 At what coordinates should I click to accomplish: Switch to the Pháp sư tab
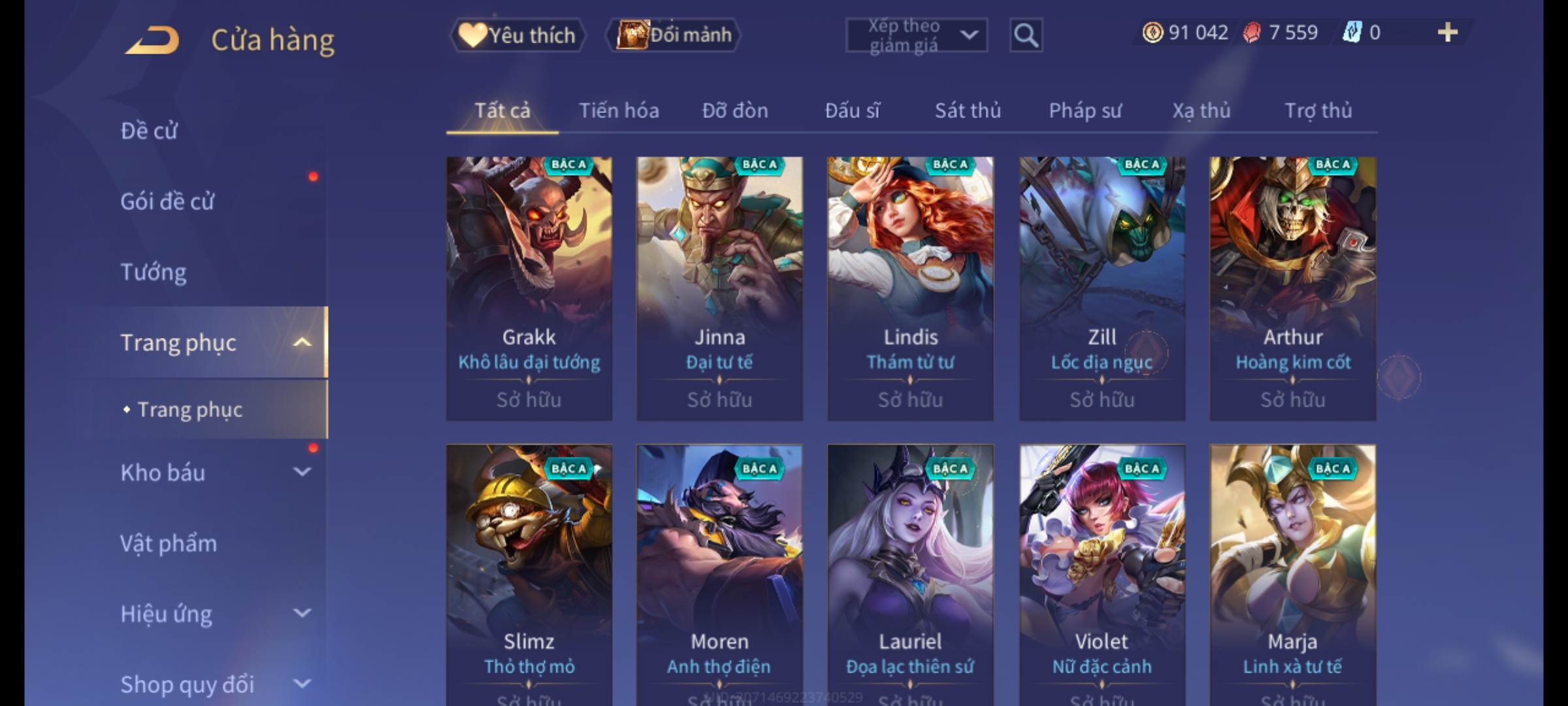point(1085,110)
